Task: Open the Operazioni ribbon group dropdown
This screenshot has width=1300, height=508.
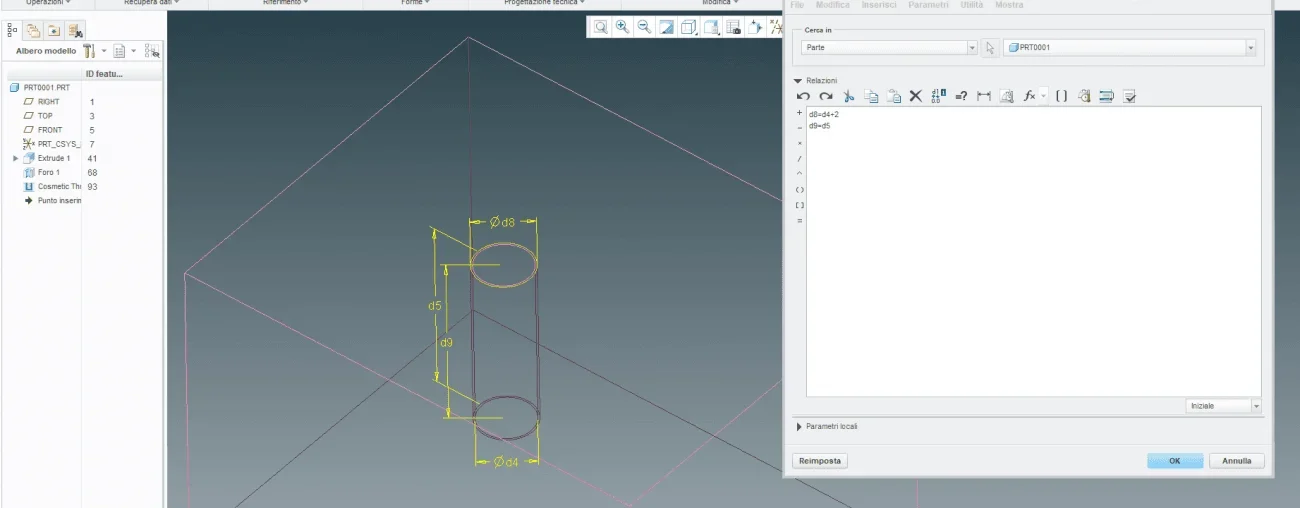Action: click(x=47, y=3)
